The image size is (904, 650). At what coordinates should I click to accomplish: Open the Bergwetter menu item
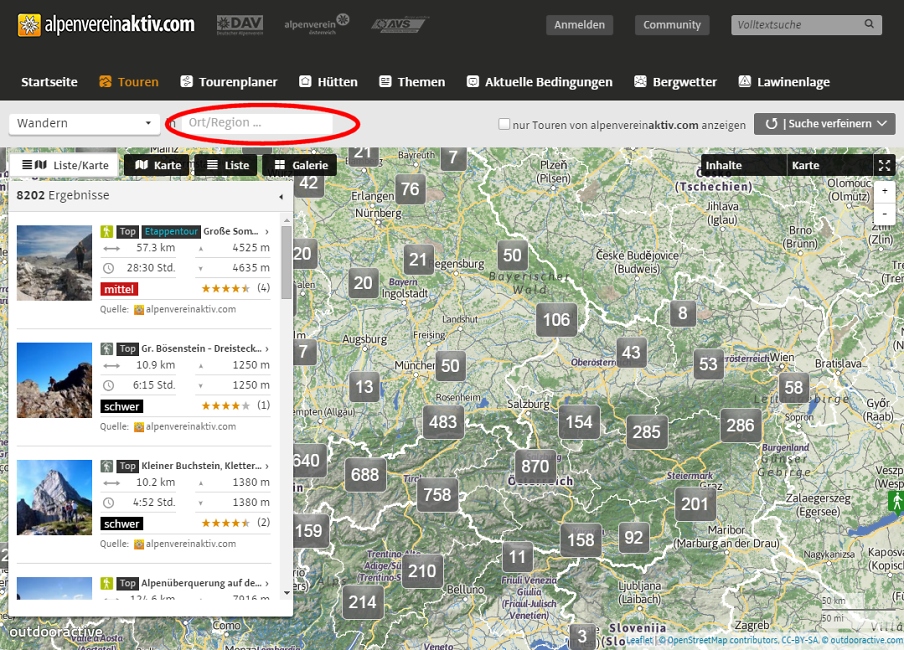pyautogui.click(x=675, y=82)
